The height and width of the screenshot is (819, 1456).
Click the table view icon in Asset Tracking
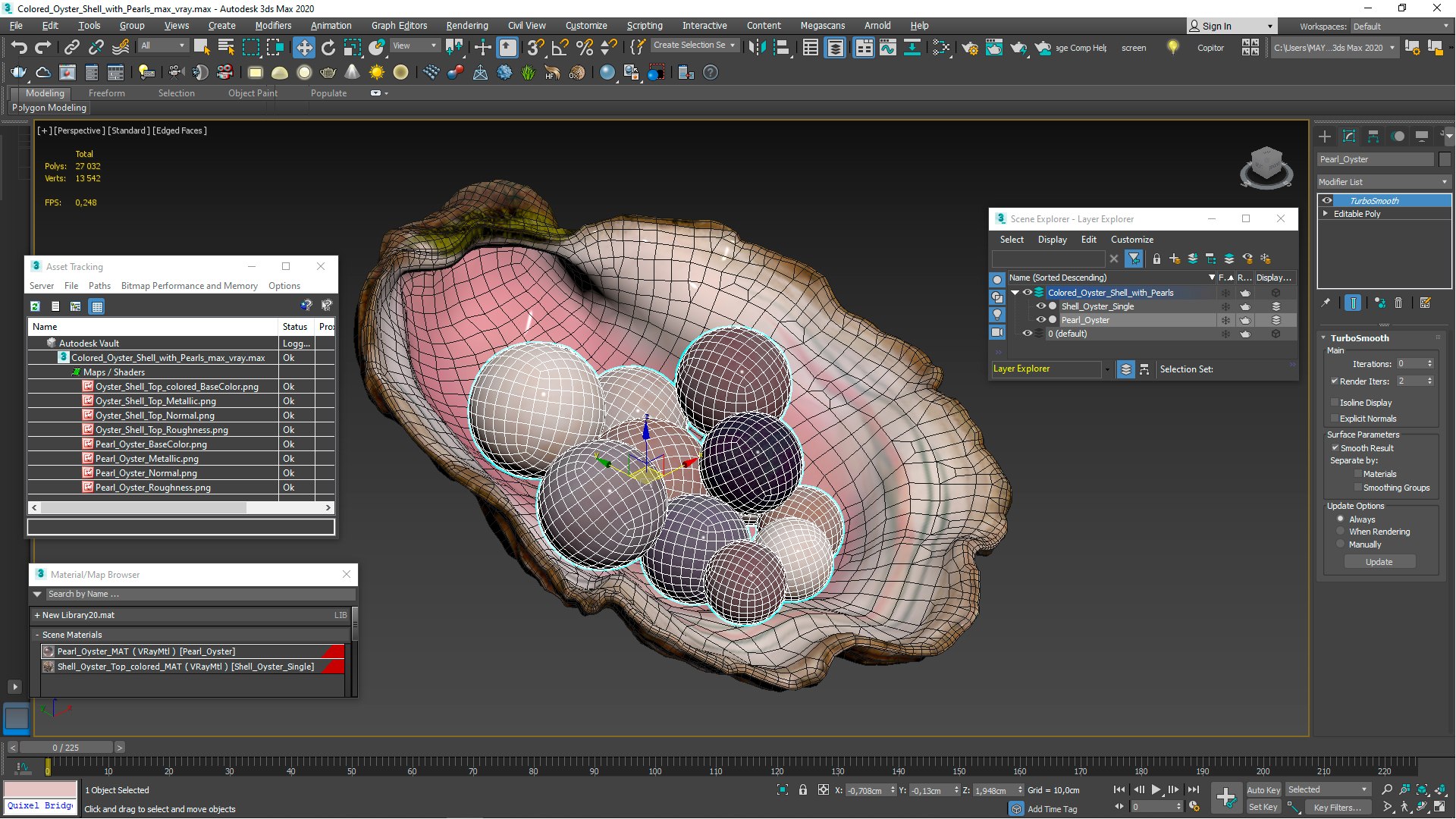(96, 306)
